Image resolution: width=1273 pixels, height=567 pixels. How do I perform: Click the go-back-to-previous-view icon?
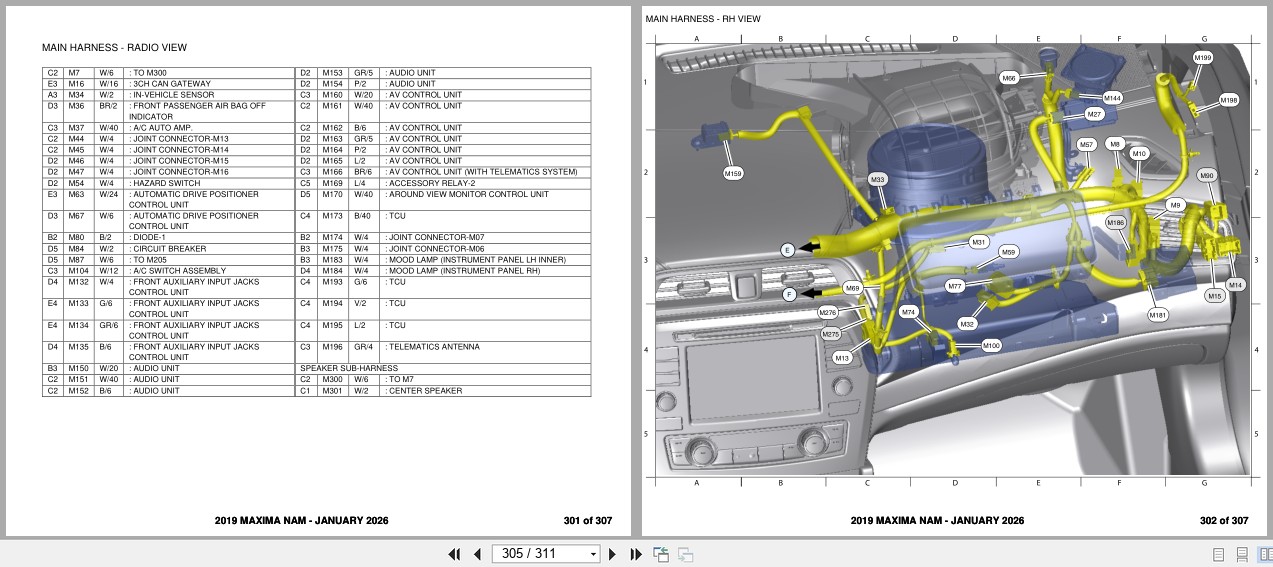pos(661,554)
